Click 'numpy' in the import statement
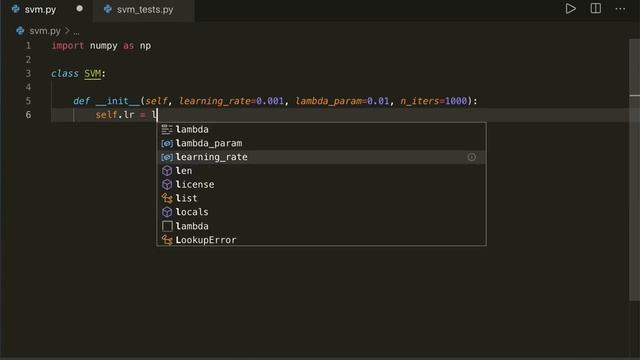Image resolution: width=640 pixels, height=360 pixels. coord(104,46)
